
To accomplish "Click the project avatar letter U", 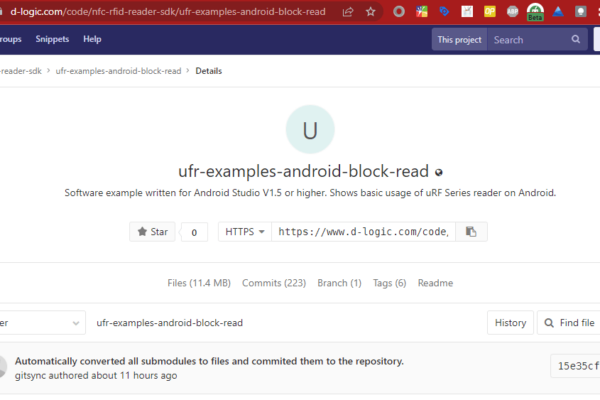I will [310, 130].
